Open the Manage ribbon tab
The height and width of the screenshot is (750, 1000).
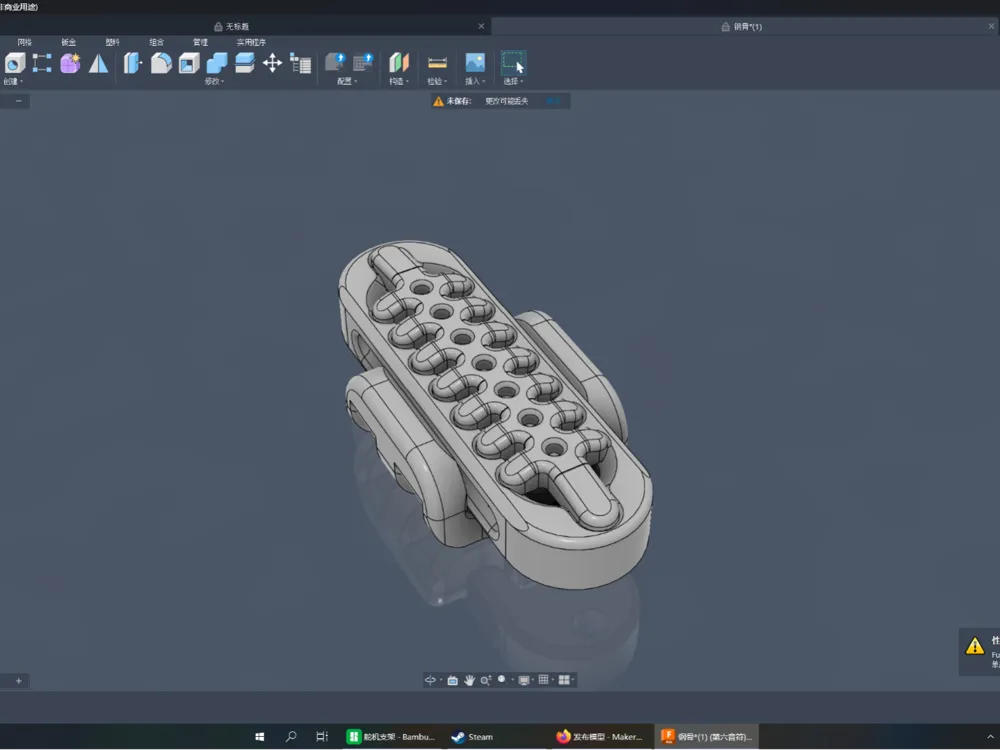click(198, 42)
